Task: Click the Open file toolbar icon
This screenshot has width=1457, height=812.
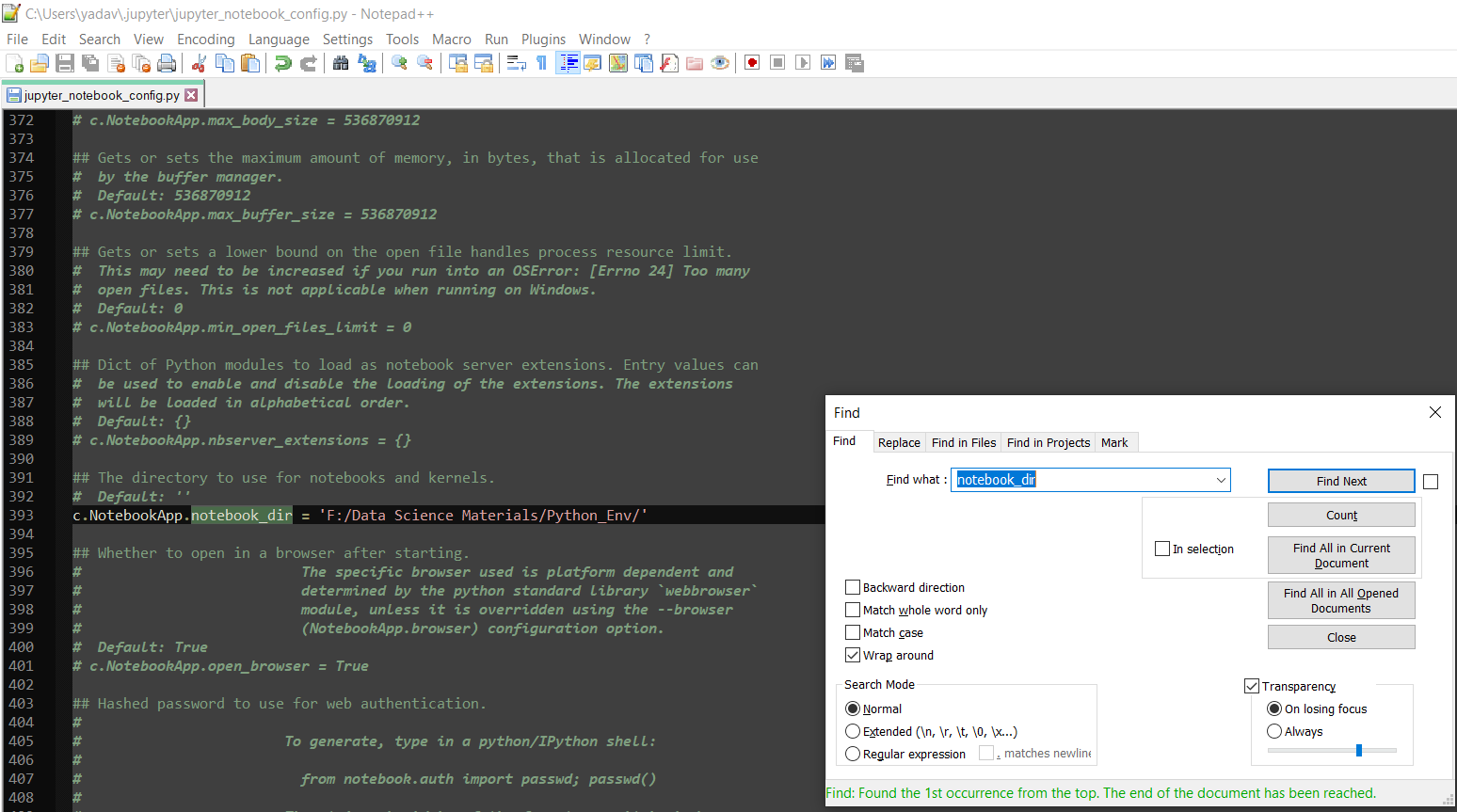Action: pos(40,63)
